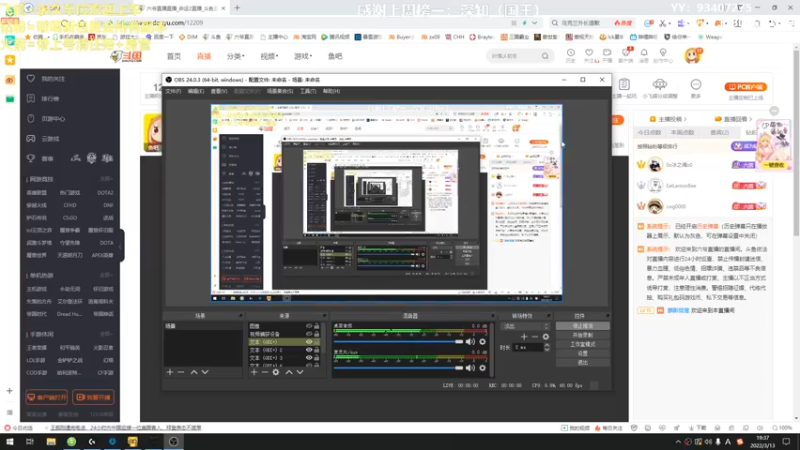Viewport: 800px width, 450px height.
Task: Add a new scene with the plus icon
Action: point(170,372)
